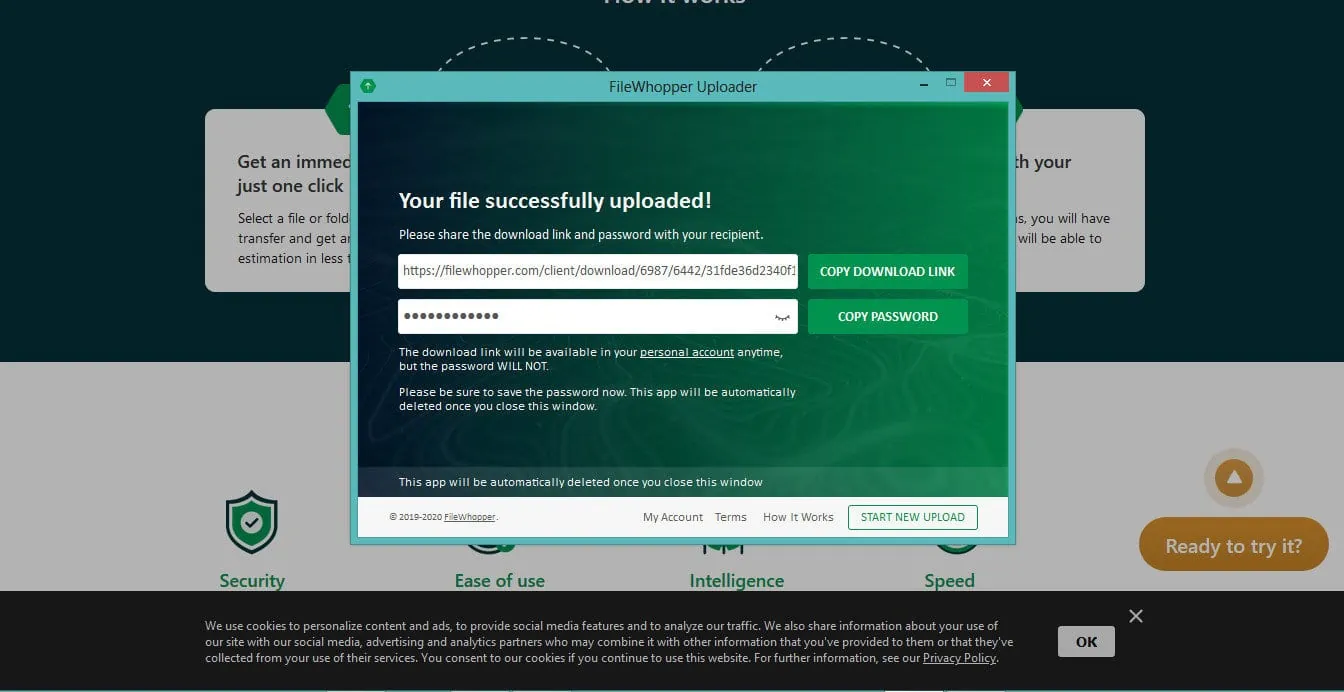
Task: Maximize the FileWhopper Uploader window
Action: point(951,83)
